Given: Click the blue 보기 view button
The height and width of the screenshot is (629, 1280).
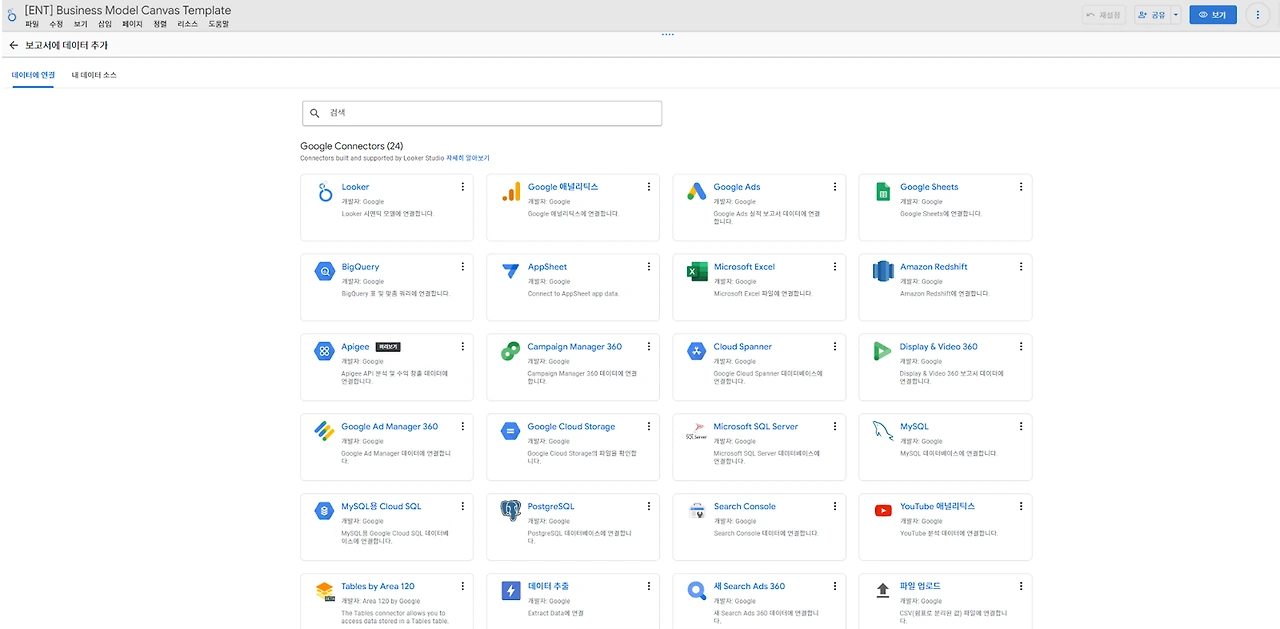Looking at the screenshot, I should (1213, 15).
